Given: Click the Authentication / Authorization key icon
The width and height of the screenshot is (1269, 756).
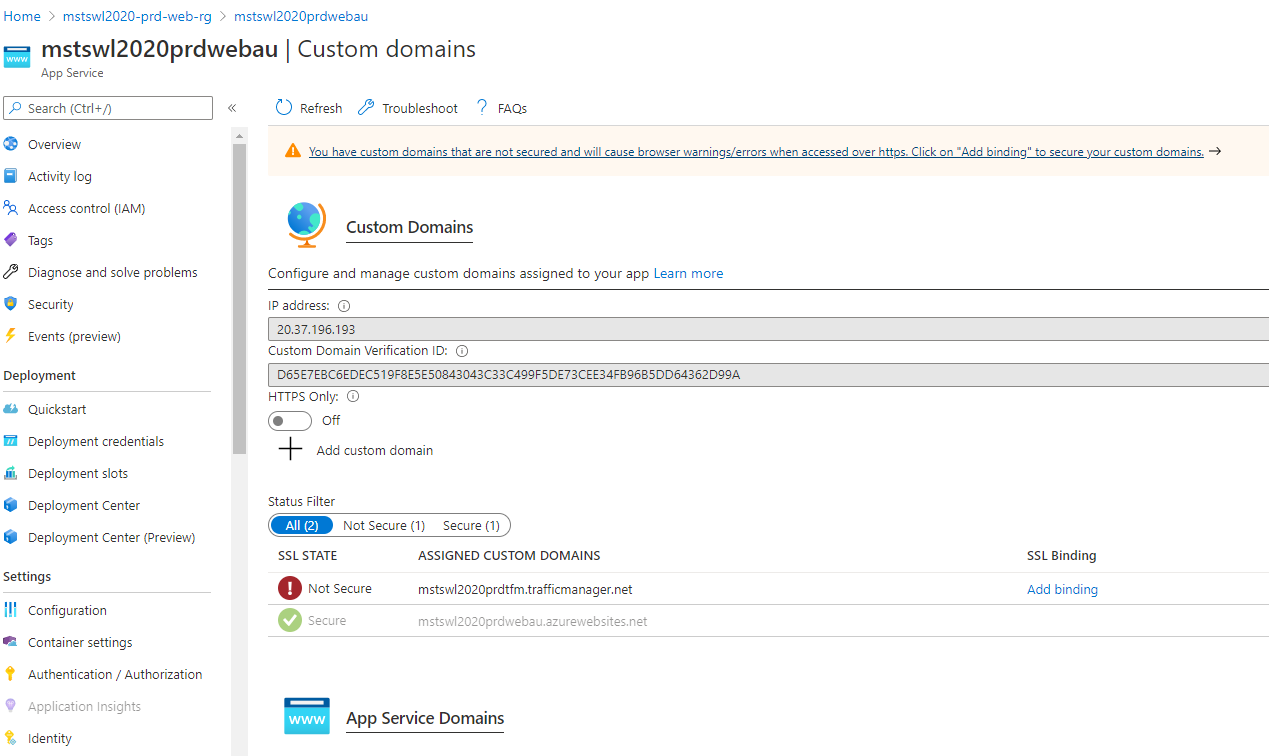Looking at the screenshot, I should tap(11, 674).
